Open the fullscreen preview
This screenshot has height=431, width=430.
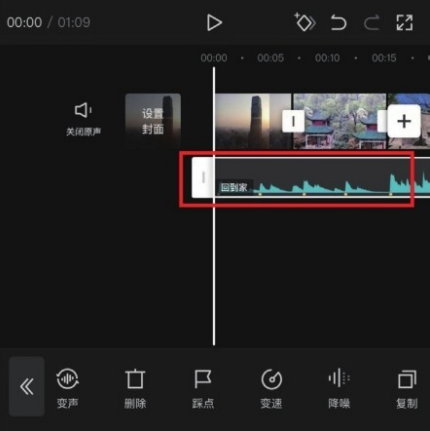[405, 23]
